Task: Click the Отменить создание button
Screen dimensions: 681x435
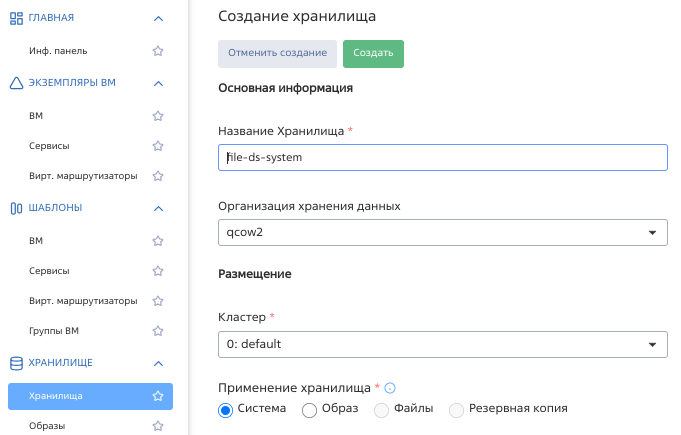Action: (x=278, y=54)
